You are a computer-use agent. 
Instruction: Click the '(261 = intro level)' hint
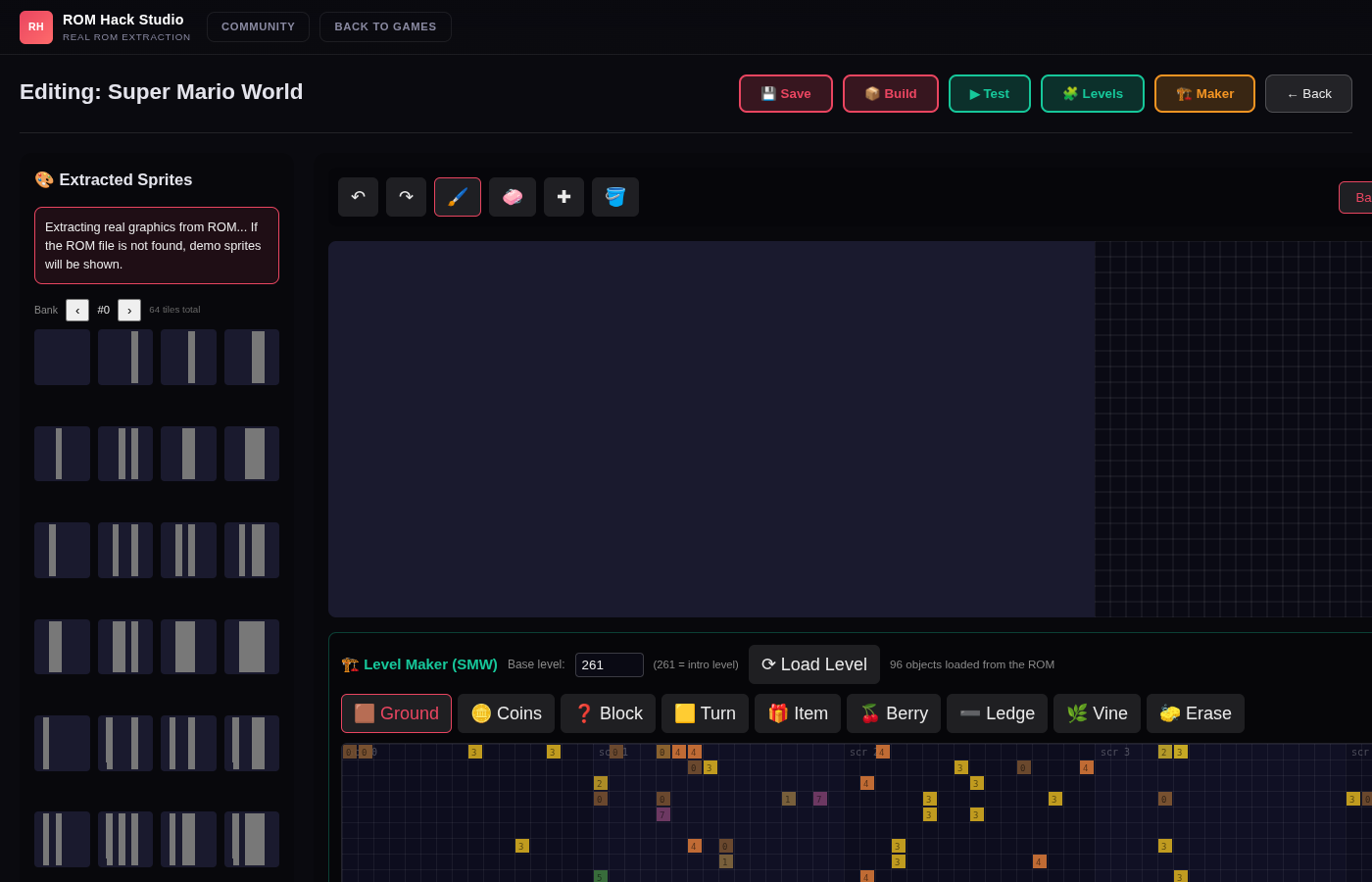696,664
